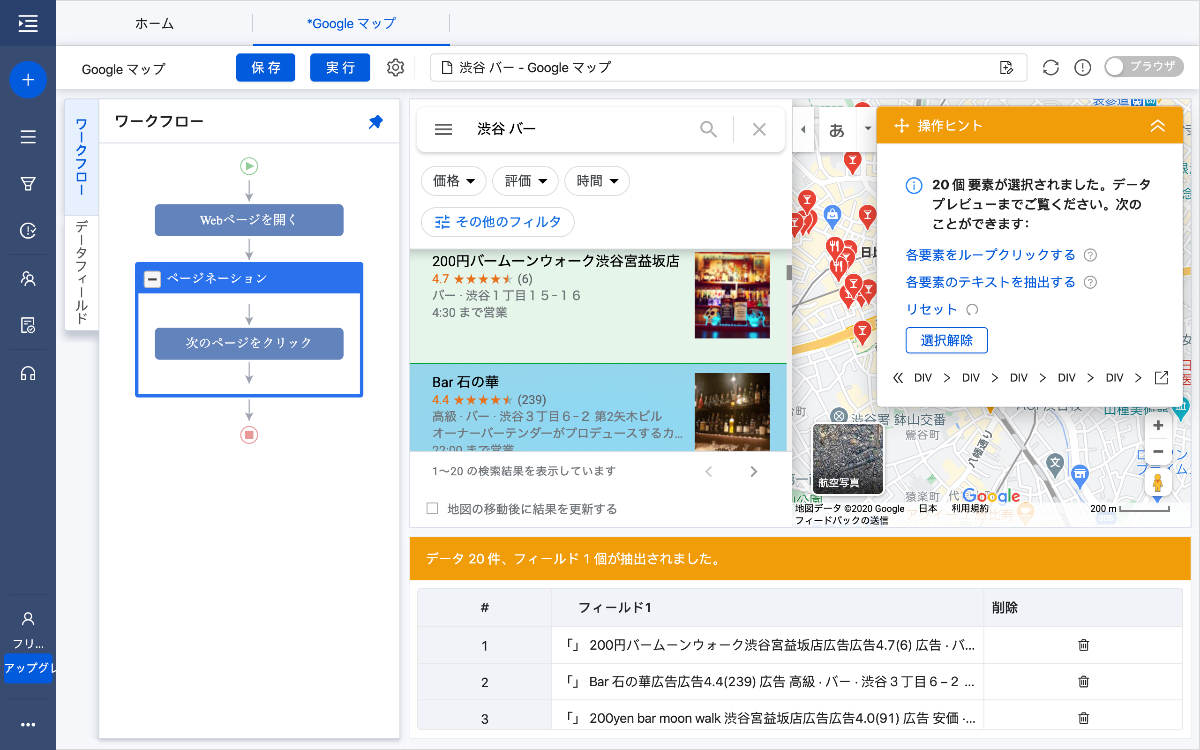Collapse the ページネーション loop box
This screenshot has height=750, width=1200.
coord(152,279)
